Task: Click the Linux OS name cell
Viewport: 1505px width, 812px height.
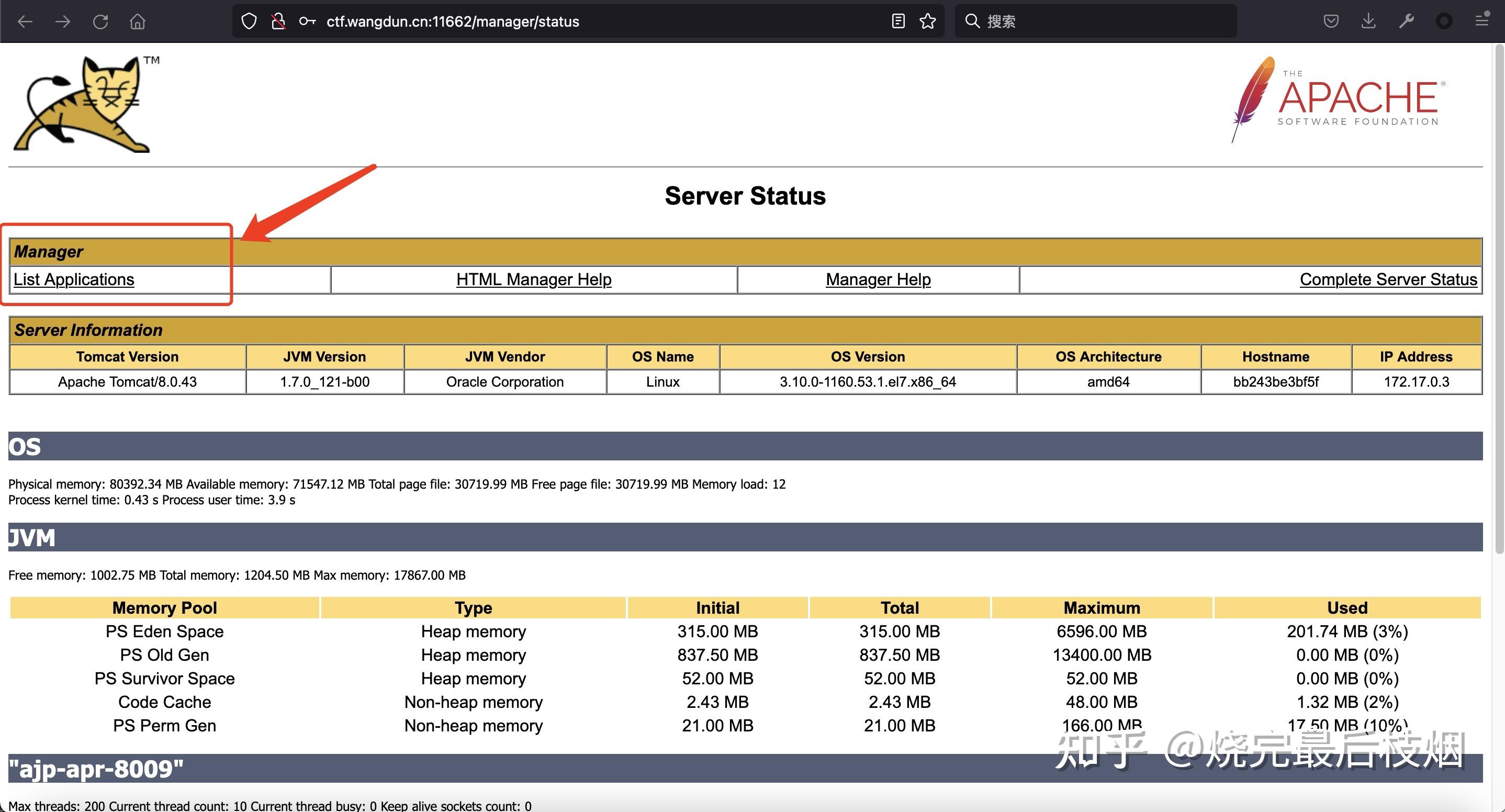Action: click(x=663, y=382)
